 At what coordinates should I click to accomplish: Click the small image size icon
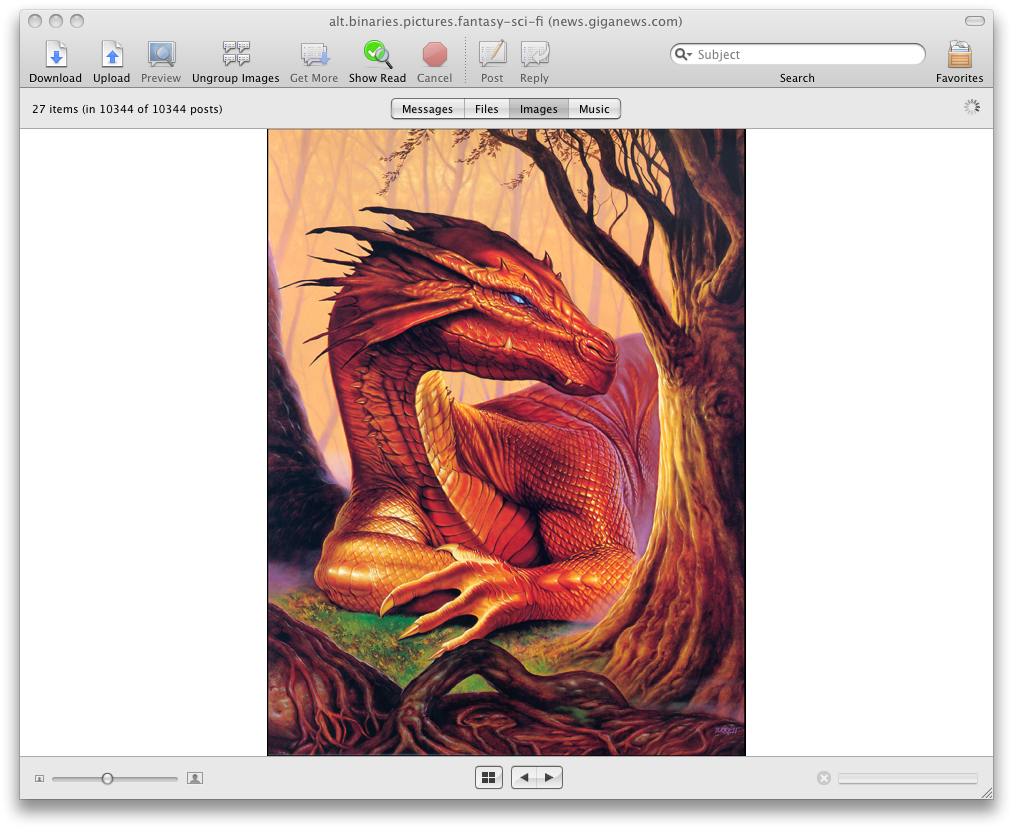(x=39, y=779)
